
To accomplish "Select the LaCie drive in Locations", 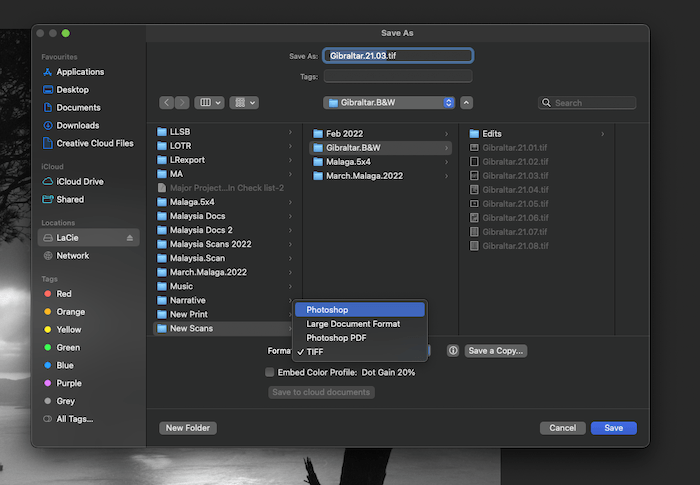I will [x=88, y=238].
